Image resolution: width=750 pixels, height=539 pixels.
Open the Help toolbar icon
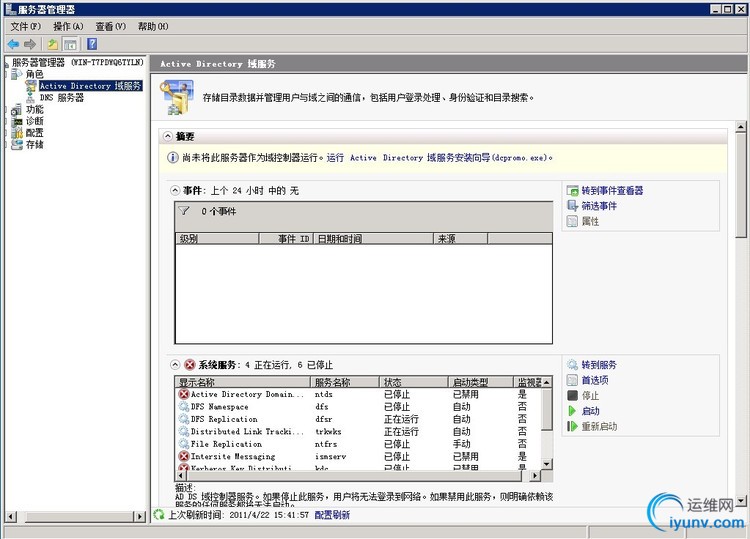point(92,44)
